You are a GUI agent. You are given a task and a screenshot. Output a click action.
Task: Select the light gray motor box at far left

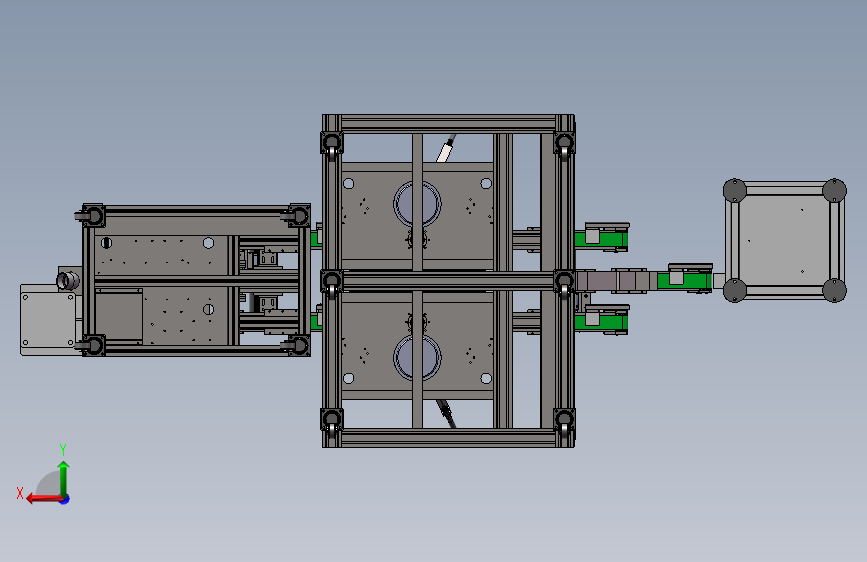[48, 319]
